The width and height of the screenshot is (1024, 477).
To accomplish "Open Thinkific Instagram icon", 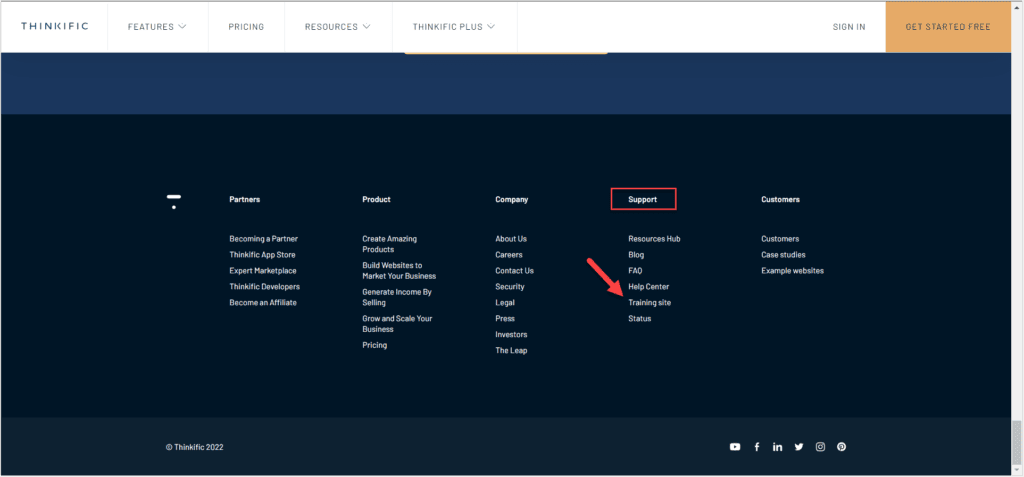I will pyautogui.click(x=820, y=447).
